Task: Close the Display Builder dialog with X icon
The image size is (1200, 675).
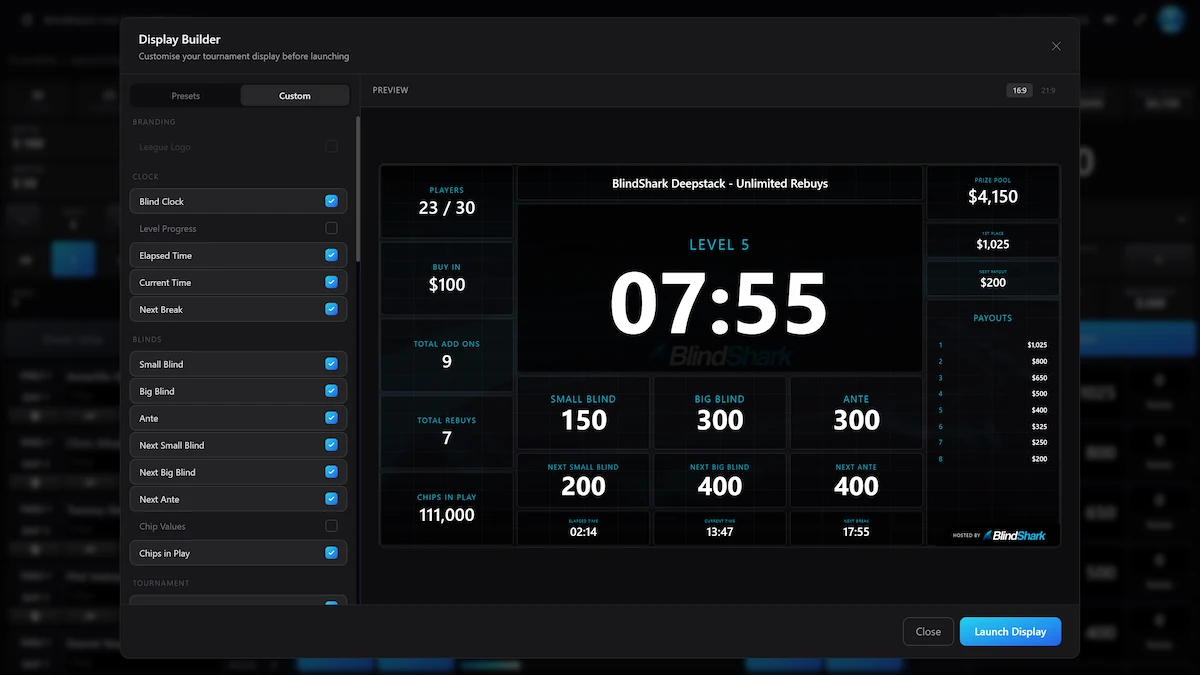Action: [1056, 46]
